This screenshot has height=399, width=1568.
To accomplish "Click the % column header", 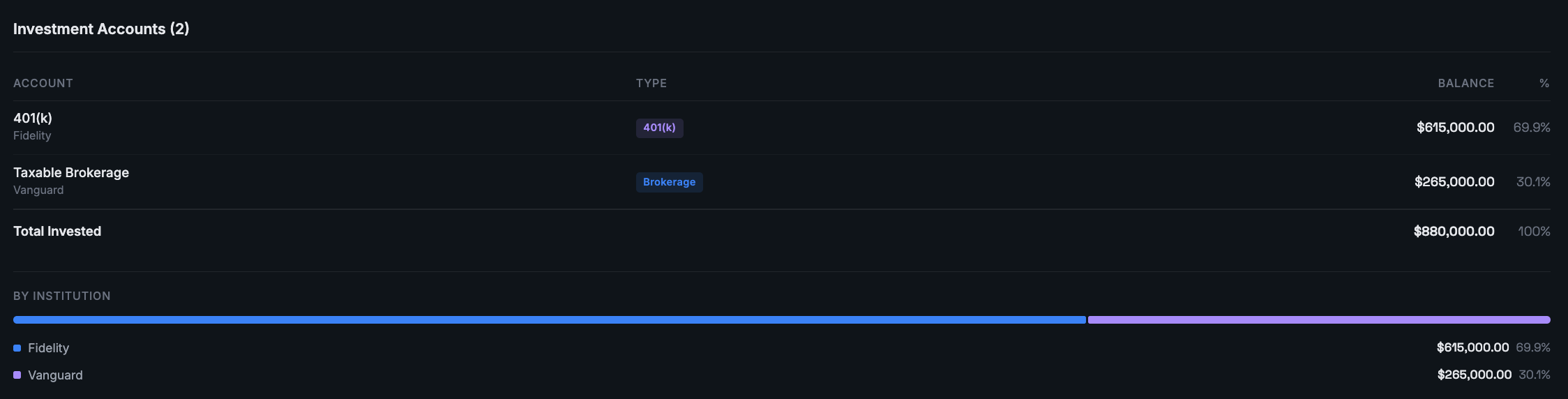I will 1544,83.
